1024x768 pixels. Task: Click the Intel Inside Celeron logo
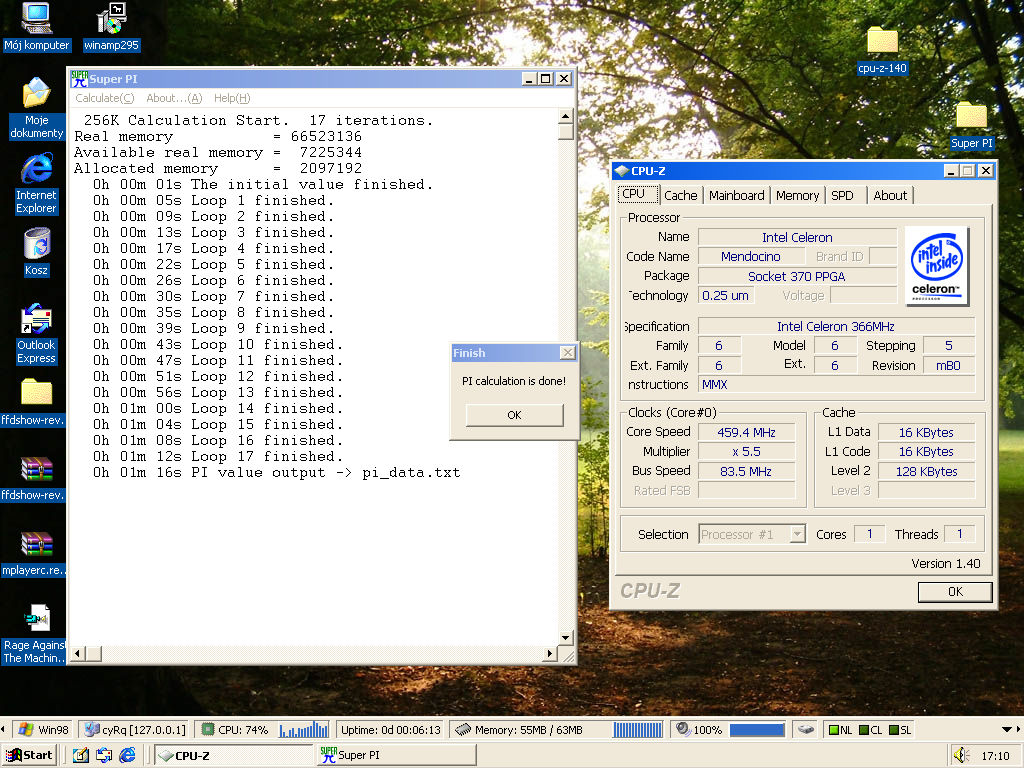click(x=936, y=266)
